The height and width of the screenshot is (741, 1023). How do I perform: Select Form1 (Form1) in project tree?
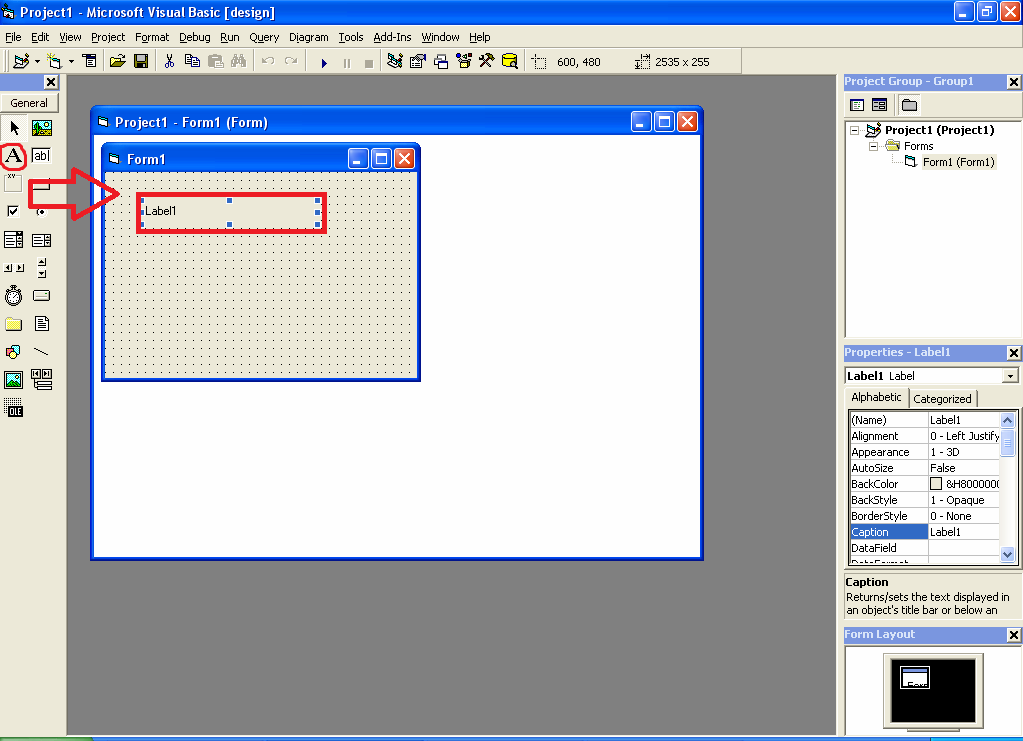point(958,162)
